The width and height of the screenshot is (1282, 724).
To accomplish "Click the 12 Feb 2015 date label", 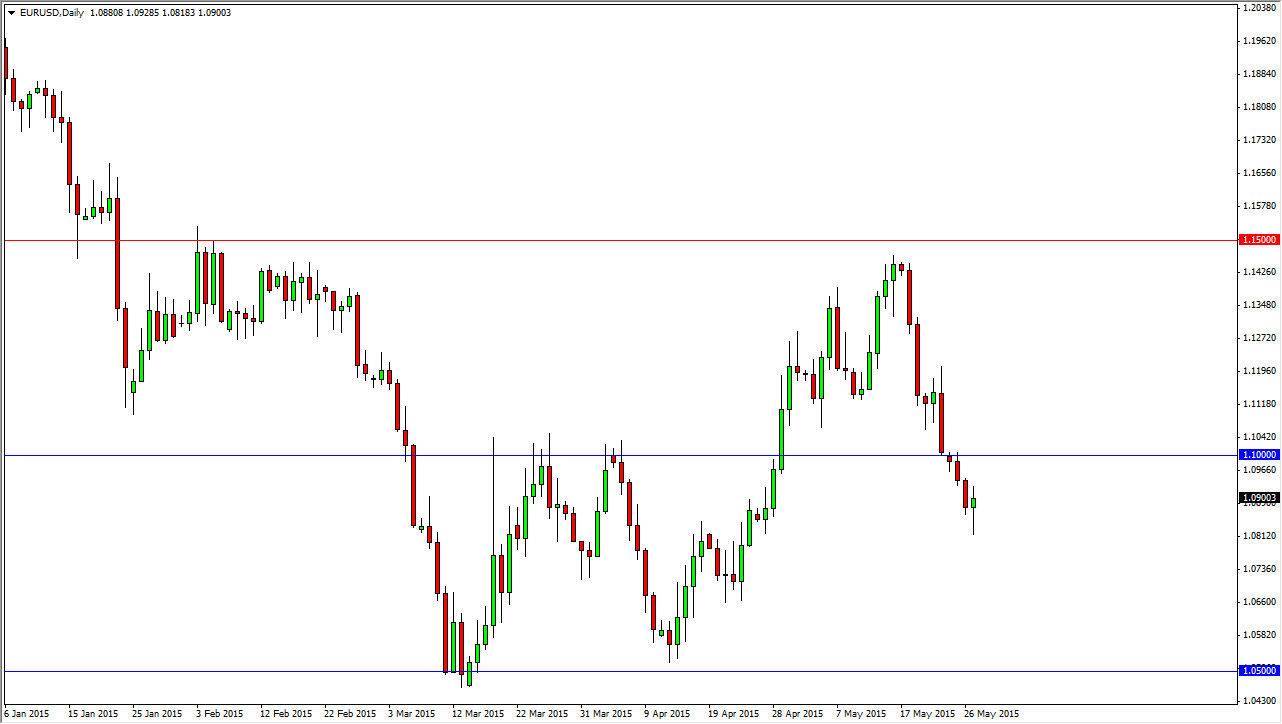I will click(284, 714).
